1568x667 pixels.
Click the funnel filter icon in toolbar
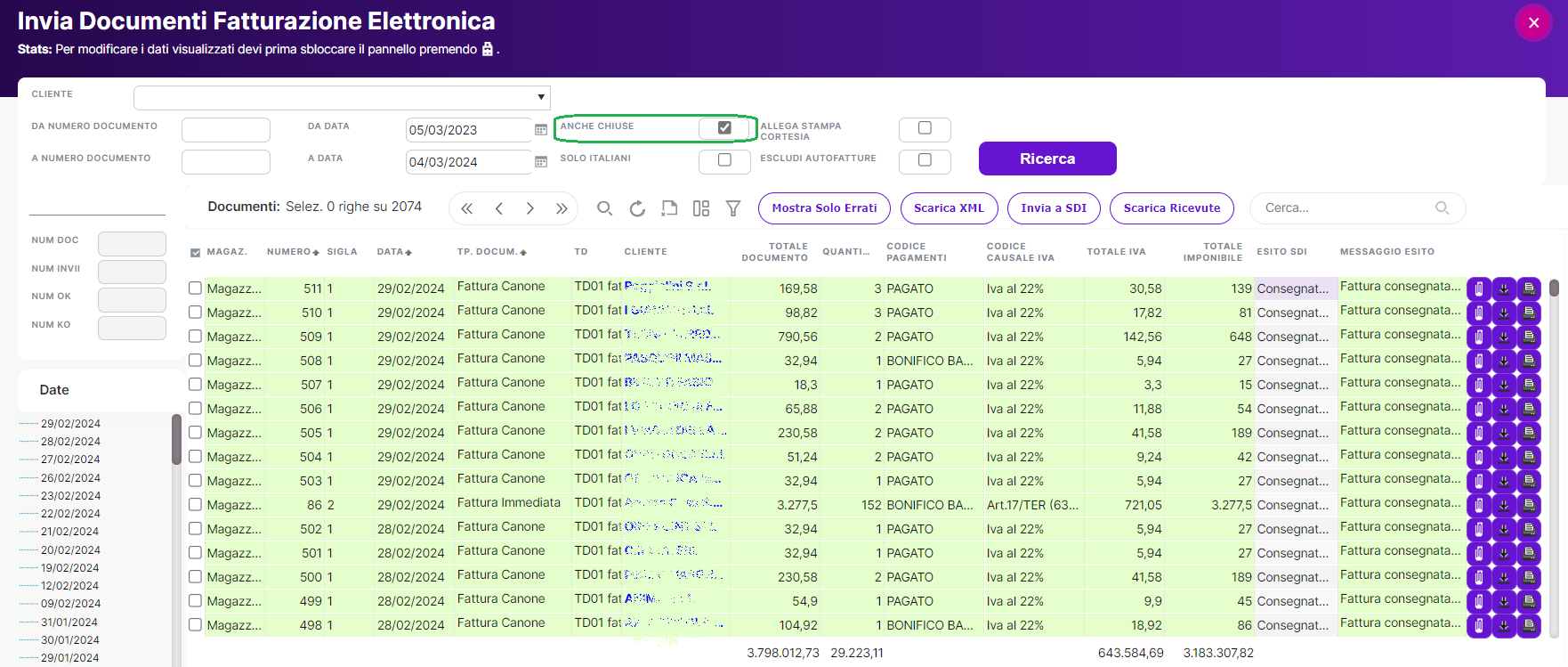point(733,208)
